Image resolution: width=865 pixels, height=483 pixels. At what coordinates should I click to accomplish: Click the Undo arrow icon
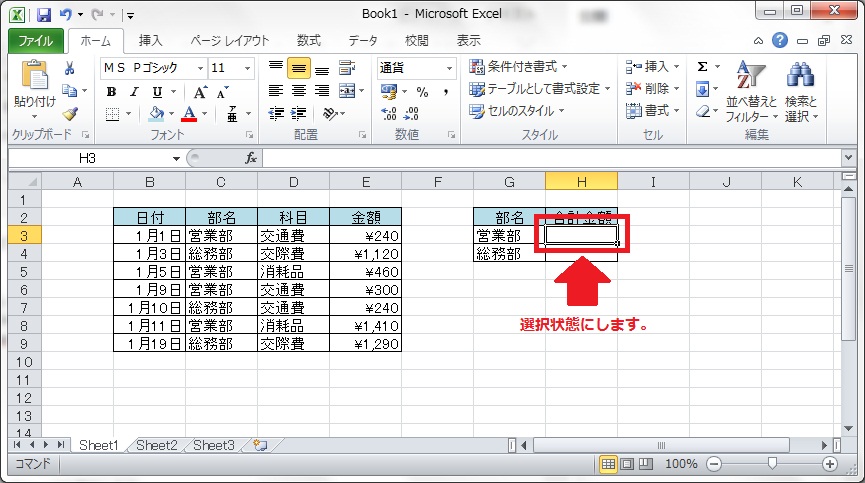point(66,14)
